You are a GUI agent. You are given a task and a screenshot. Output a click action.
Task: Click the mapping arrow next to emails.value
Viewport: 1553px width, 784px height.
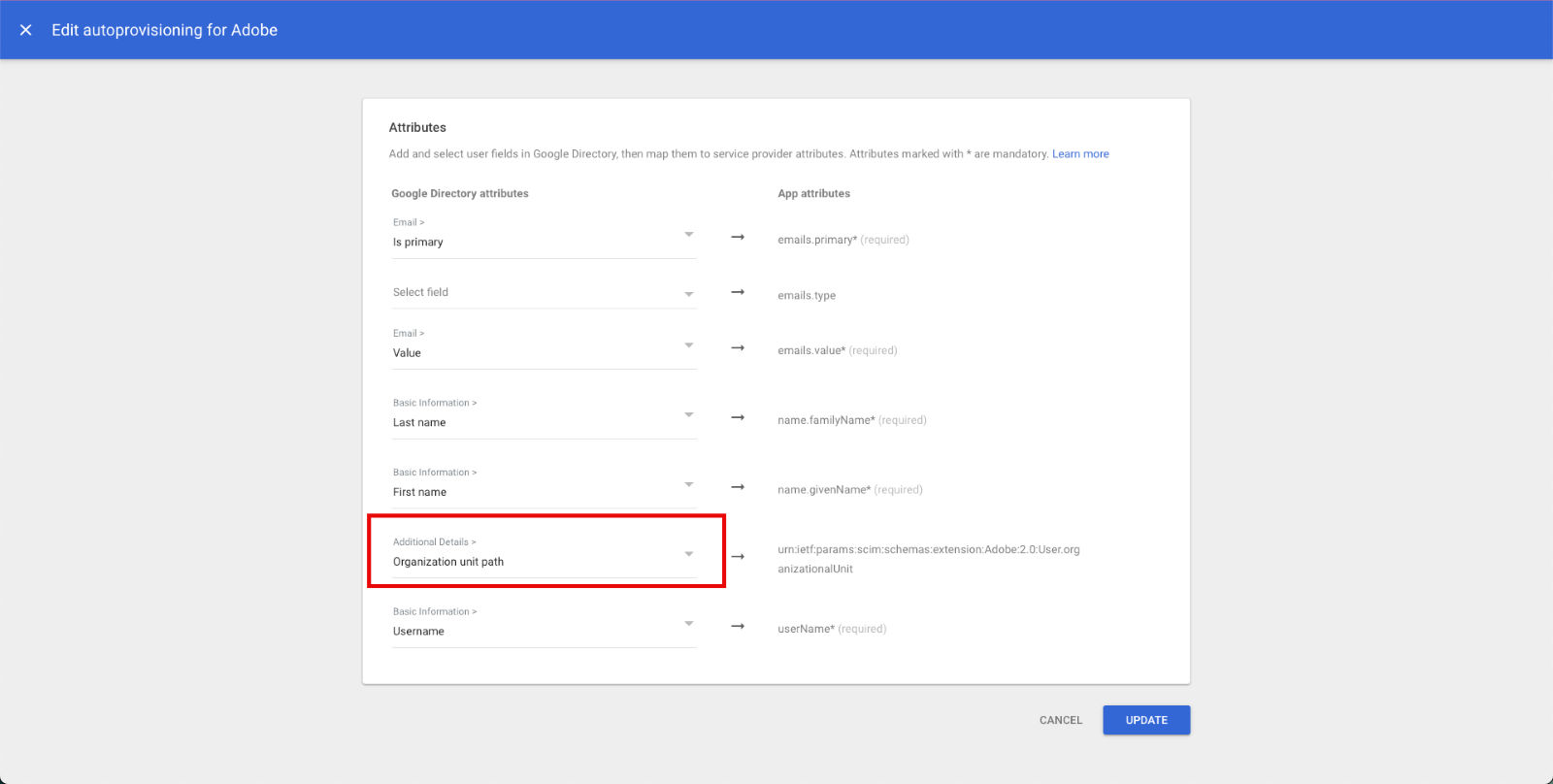tap(738, 347)
